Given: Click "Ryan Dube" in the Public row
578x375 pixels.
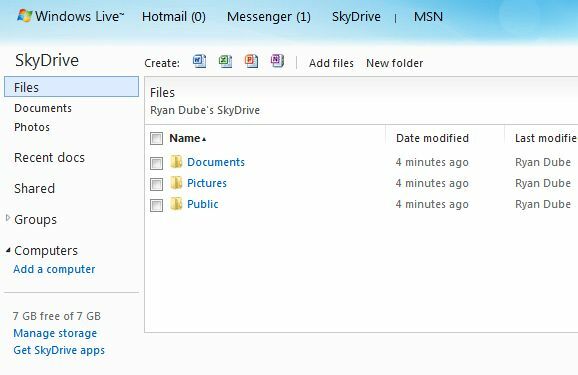Looking at the screenshot, I should point(543,204).
